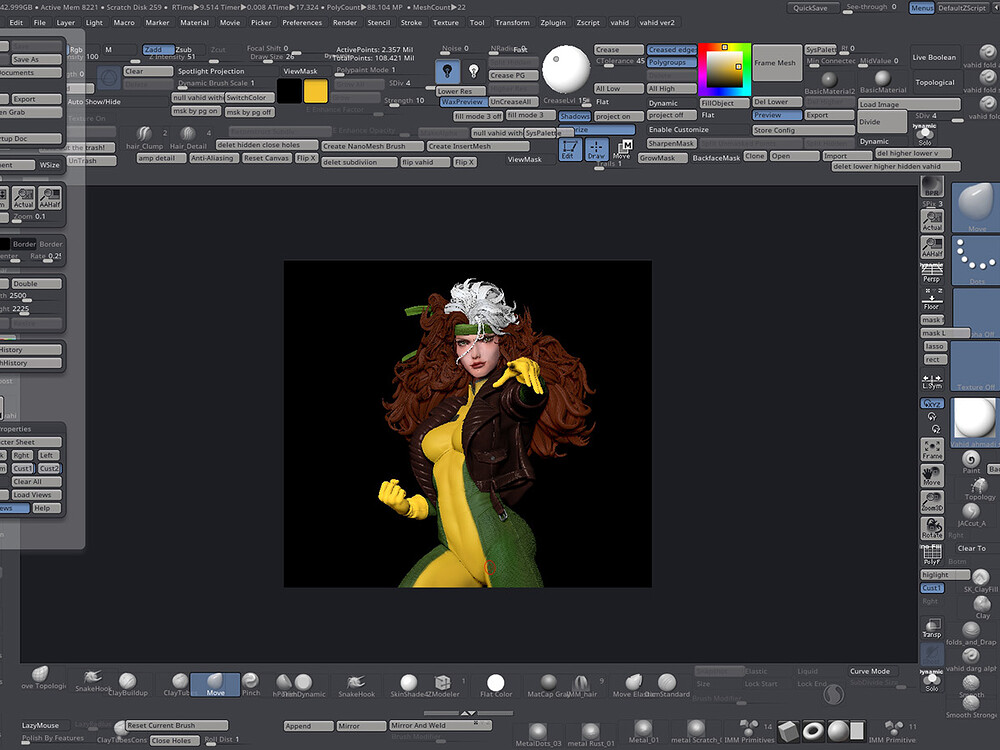Viewport: 1000px width, 750px height.
Task: Click the Rotate navigation icon
Action: coord(932,528)
